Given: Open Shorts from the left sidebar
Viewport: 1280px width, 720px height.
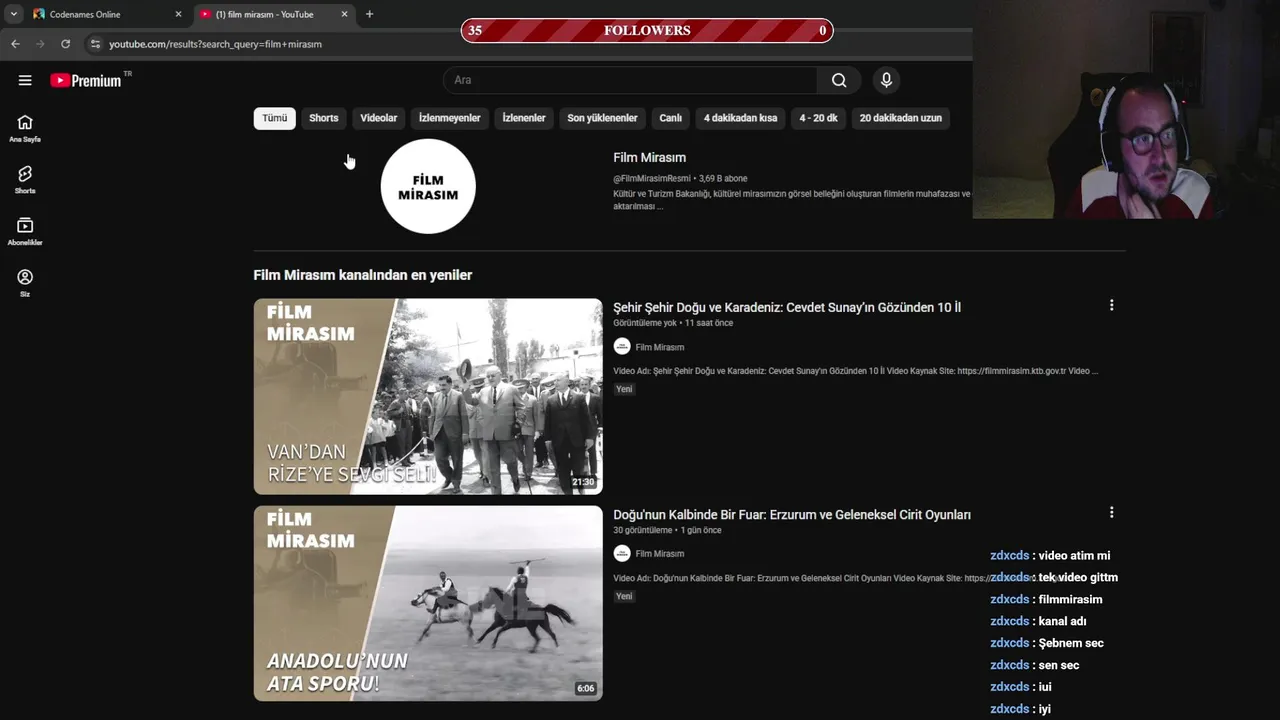Looking at the screenshot, I should (25, 180).
